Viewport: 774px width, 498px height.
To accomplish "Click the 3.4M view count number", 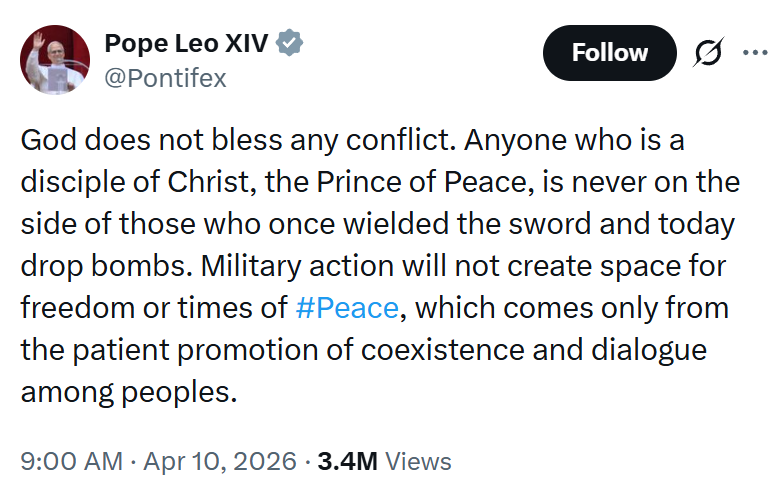I will tap(346, 462).
